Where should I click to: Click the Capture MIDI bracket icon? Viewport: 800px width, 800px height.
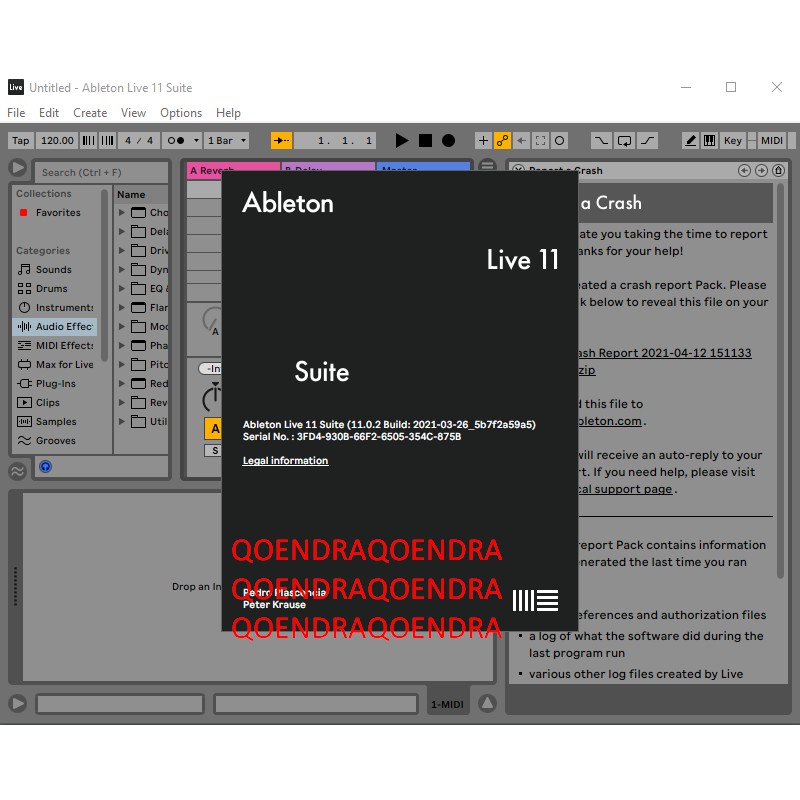tap(540, 140)
